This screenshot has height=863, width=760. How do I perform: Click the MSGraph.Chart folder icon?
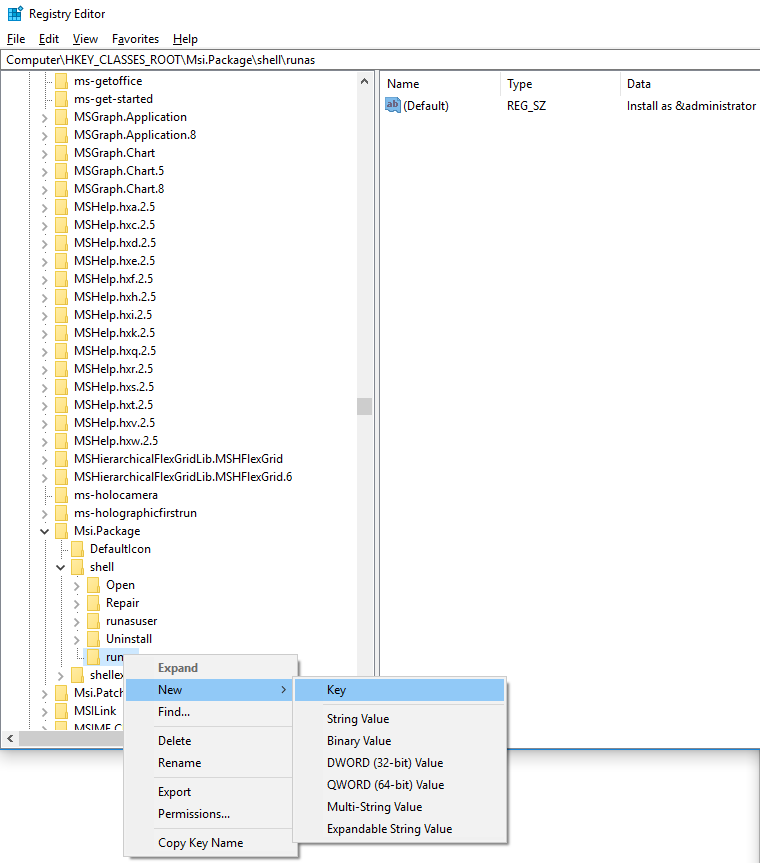(62, 153)
